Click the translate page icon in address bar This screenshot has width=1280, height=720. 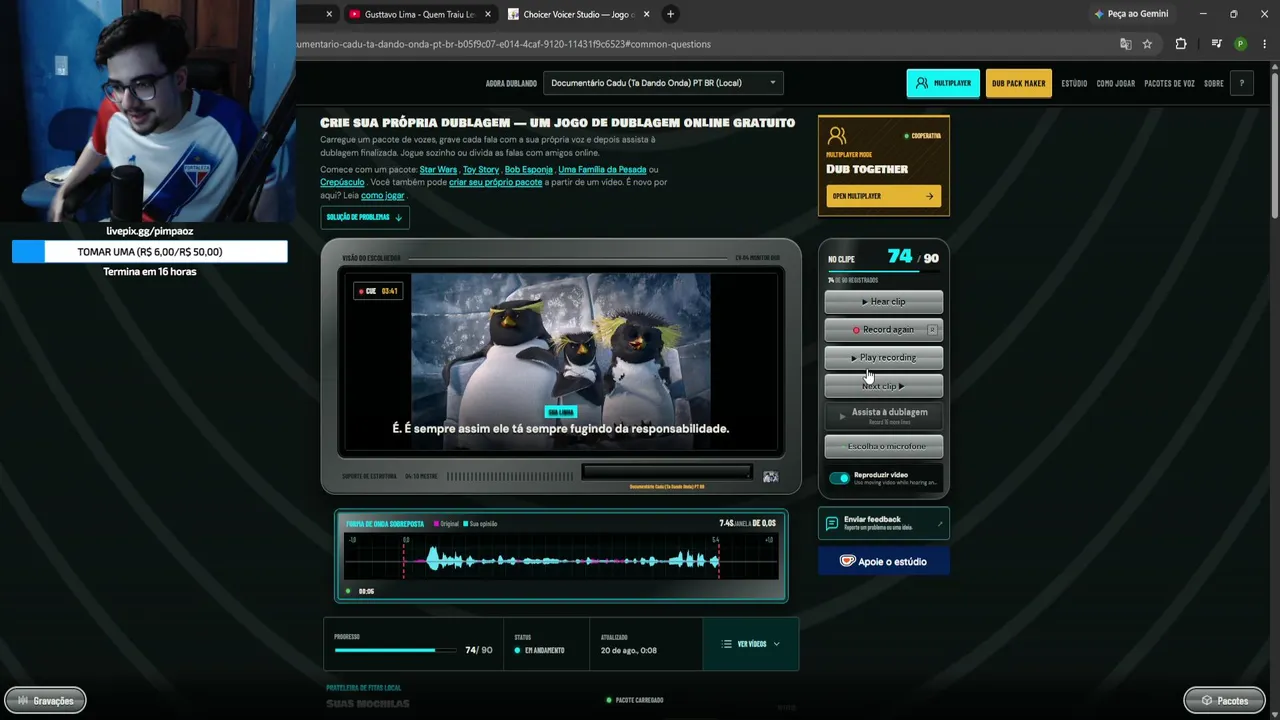click(1126, 44)
